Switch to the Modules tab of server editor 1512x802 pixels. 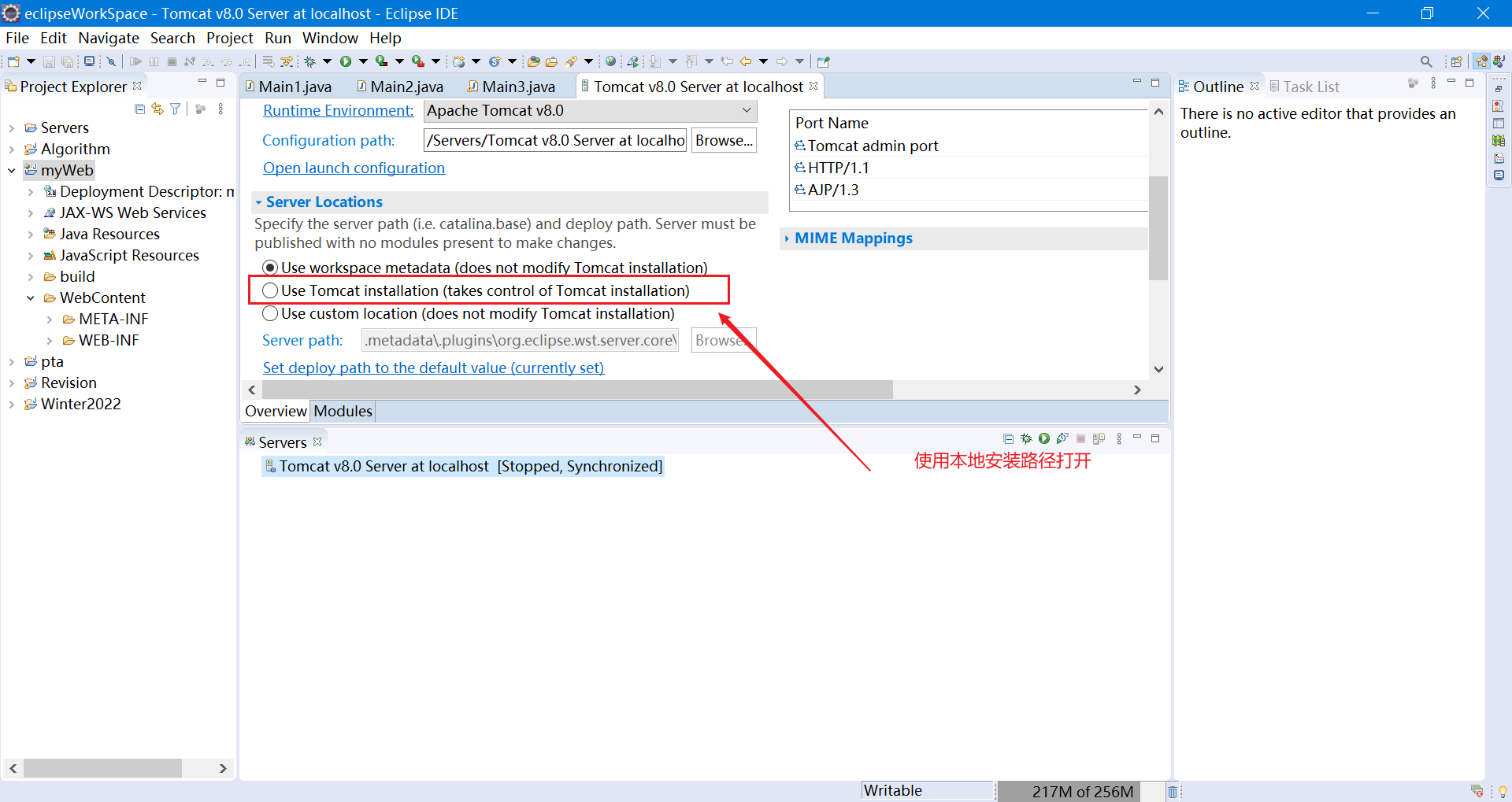pos(343,411)
